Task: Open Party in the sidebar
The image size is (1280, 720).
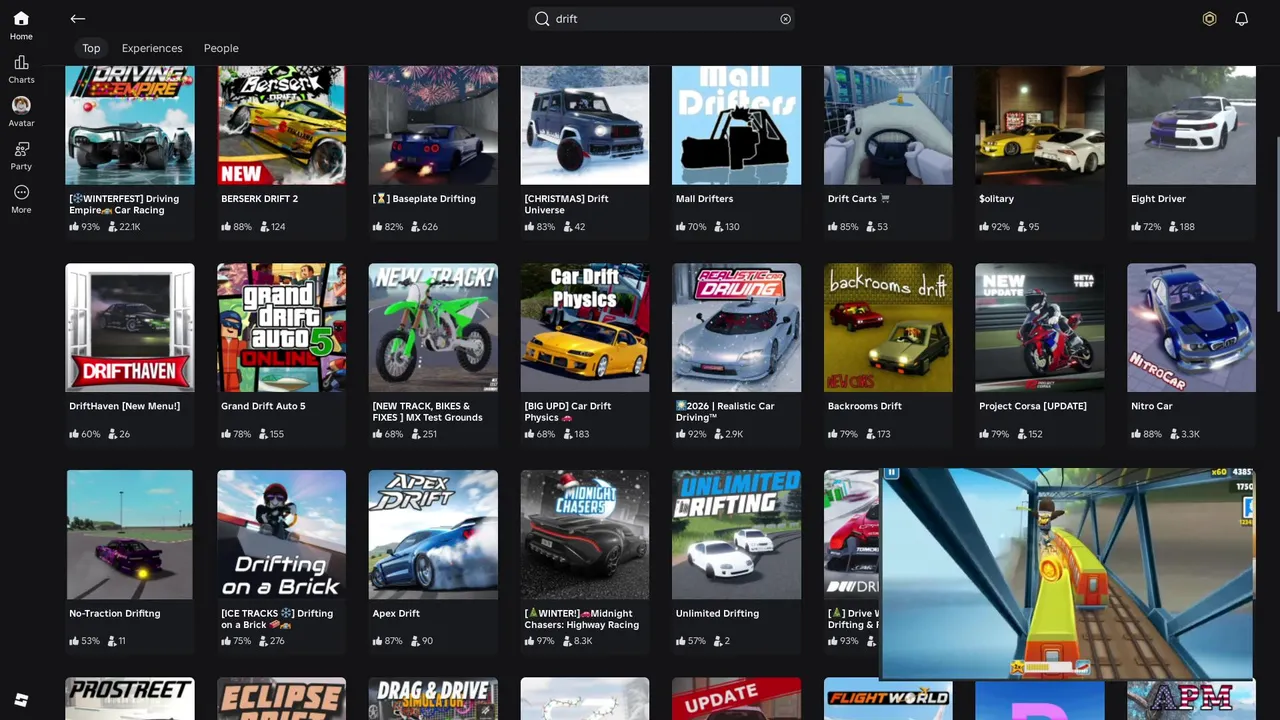Action: point(21,155)
